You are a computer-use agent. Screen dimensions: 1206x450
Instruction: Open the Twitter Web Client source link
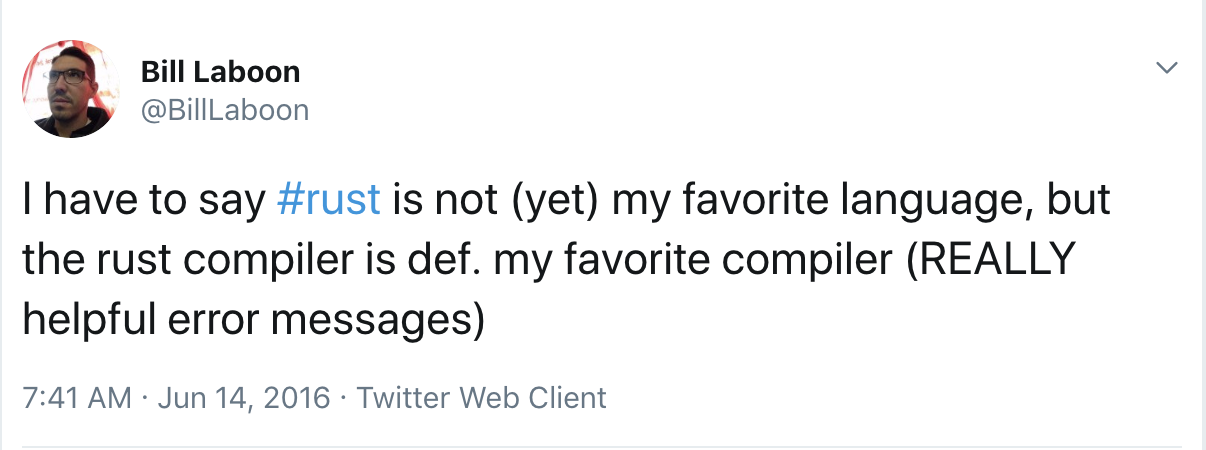coord(481,397)
